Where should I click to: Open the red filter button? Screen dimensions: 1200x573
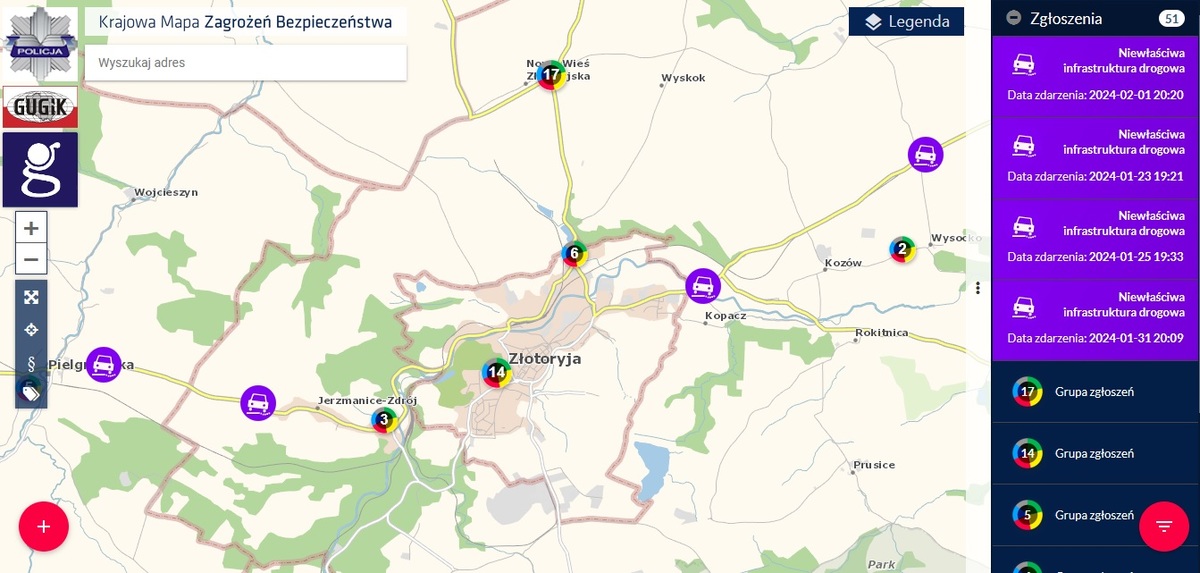coord(1164,526)
